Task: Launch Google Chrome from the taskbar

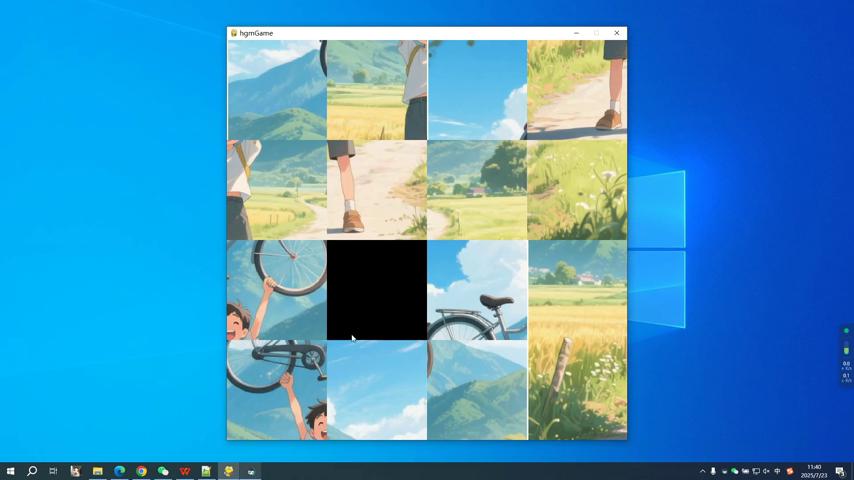Action: pyautogui.click(x=141, y=471)
